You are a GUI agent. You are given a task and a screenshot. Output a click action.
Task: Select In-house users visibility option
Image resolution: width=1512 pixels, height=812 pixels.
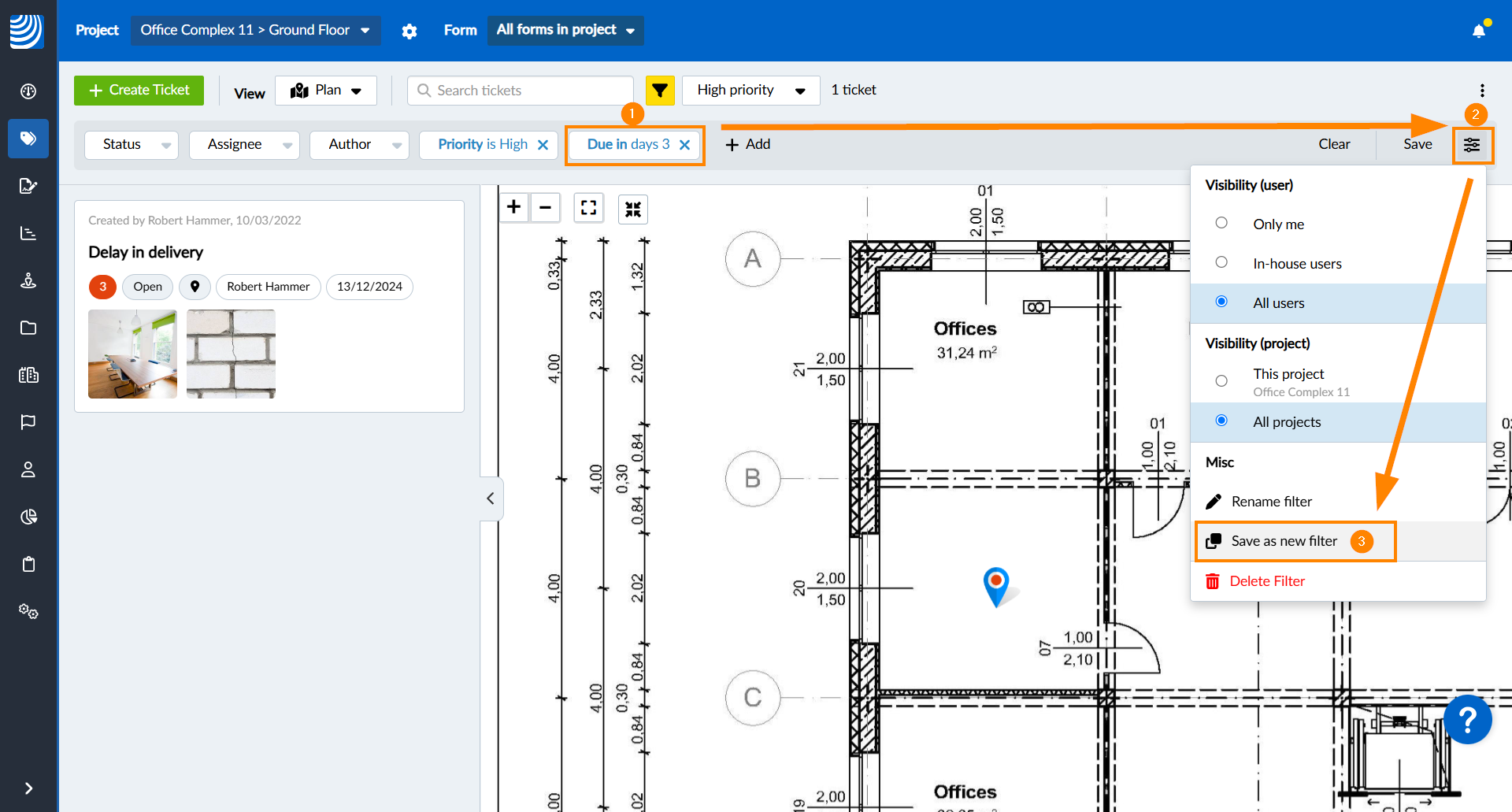pos(1221,263)
